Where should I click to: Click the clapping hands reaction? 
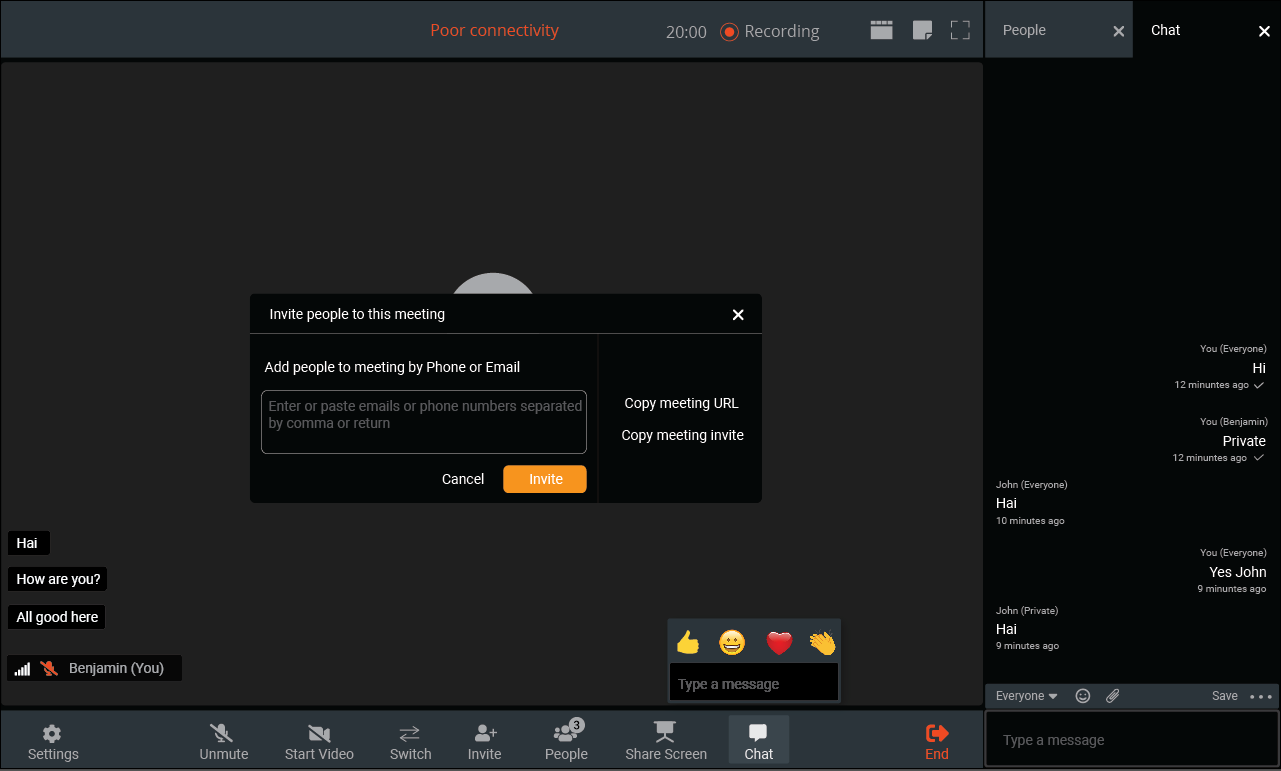pyautogui.click(x=822, y=642)
